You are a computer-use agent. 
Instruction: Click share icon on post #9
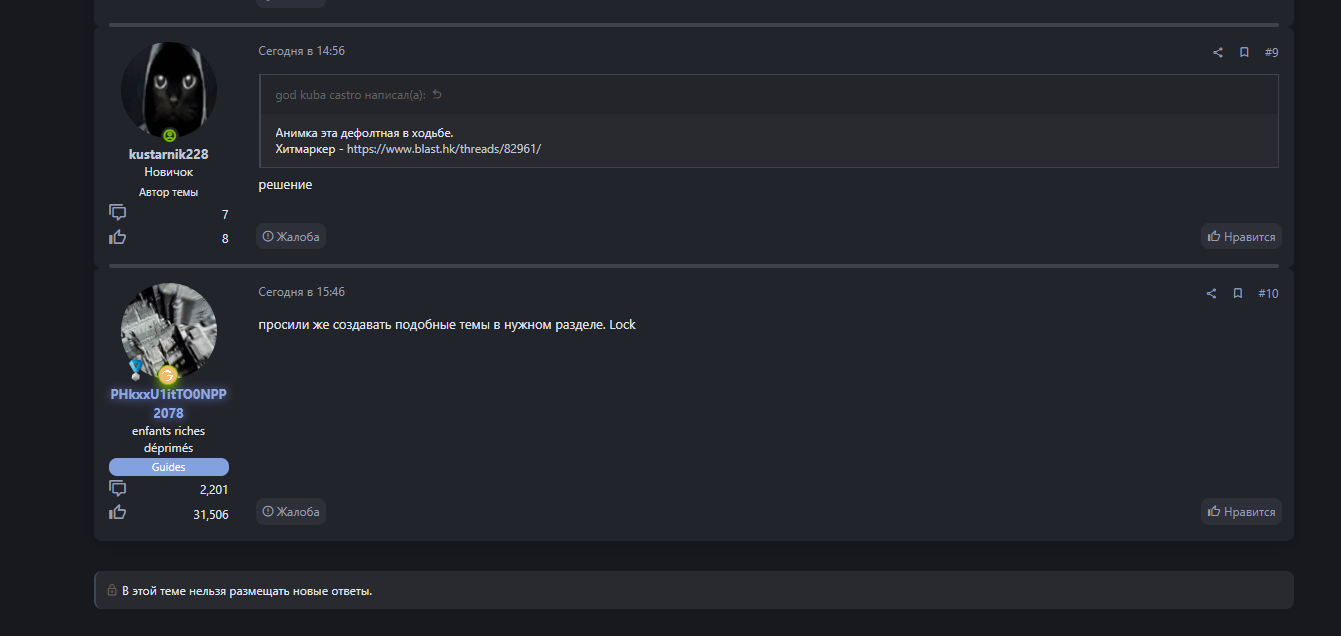point(1218,53)
